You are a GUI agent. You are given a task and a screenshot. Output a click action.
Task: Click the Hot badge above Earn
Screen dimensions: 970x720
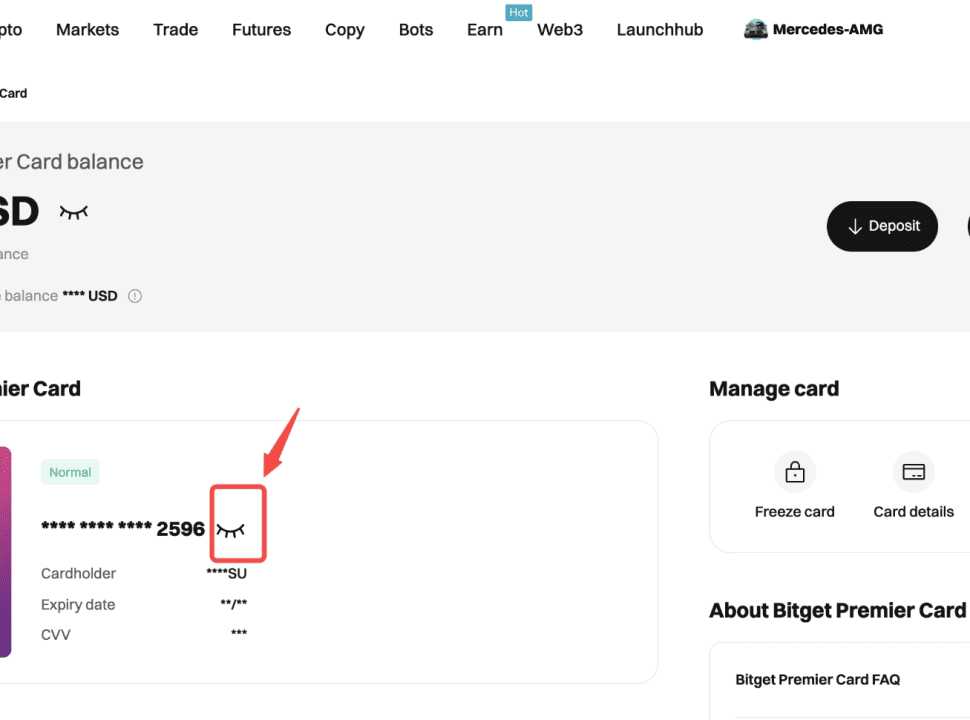(518, 13)
